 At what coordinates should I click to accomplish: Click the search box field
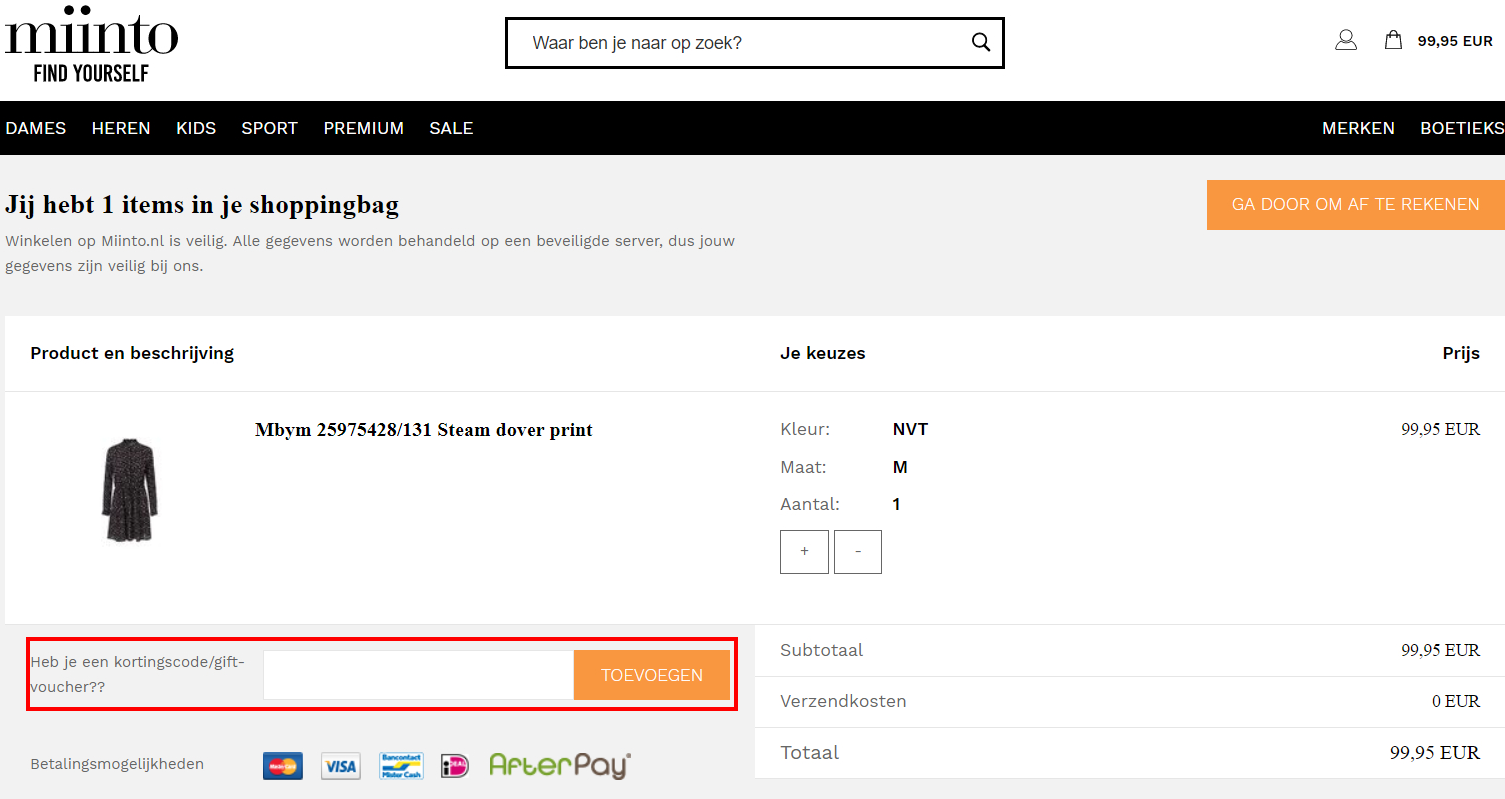pyautogui.click(x=740, y=43)
